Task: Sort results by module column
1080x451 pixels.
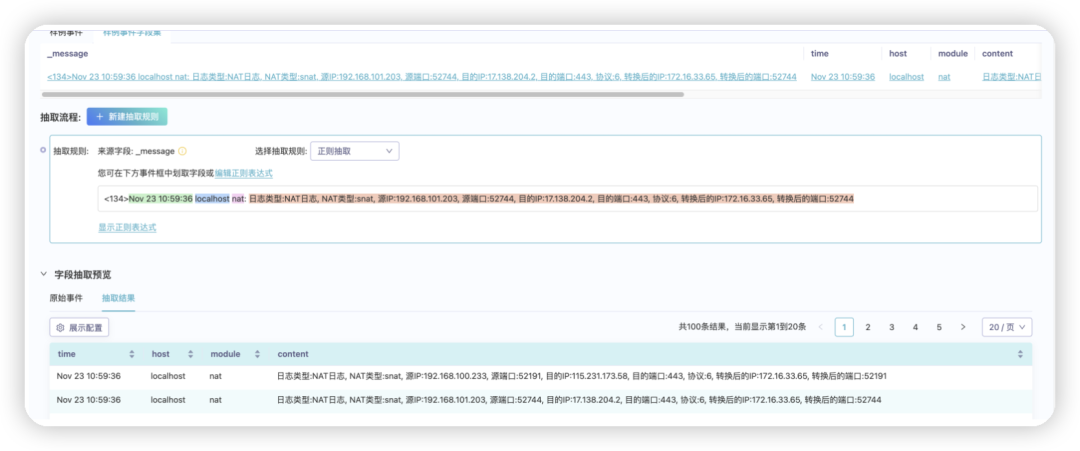Action: click(257, 355)
